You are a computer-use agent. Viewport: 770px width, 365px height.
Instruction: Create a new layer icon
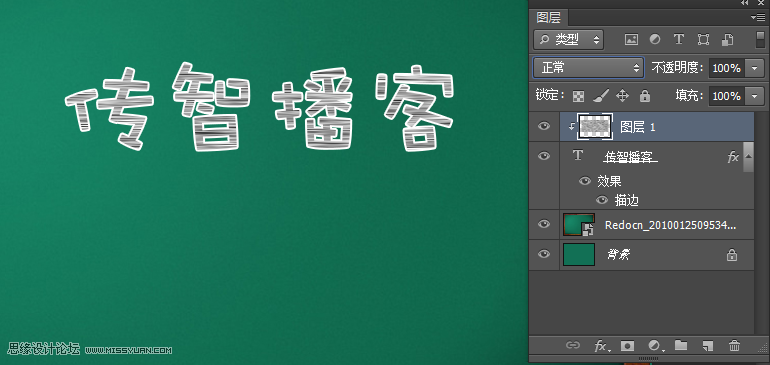pyautogui.click(x=708, y=345)
